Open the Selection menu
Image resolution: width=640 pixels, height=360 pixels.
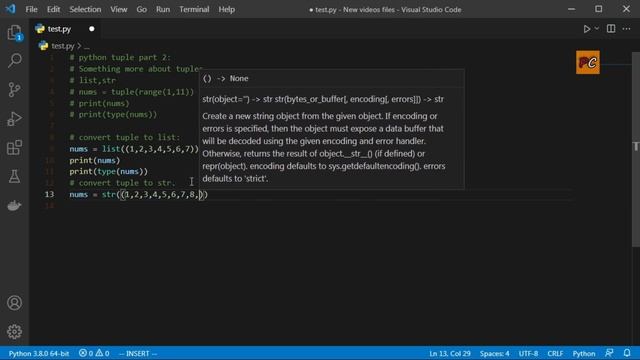(x=85, y=9)
